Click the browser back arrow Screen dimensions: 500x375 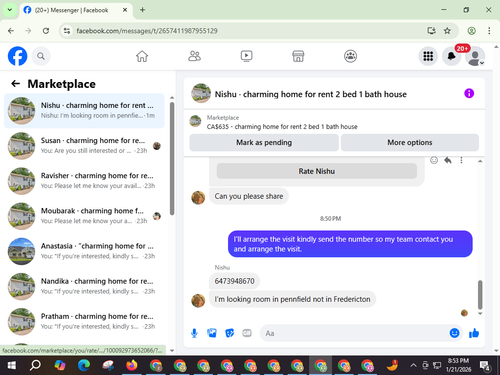pos(11,31)
